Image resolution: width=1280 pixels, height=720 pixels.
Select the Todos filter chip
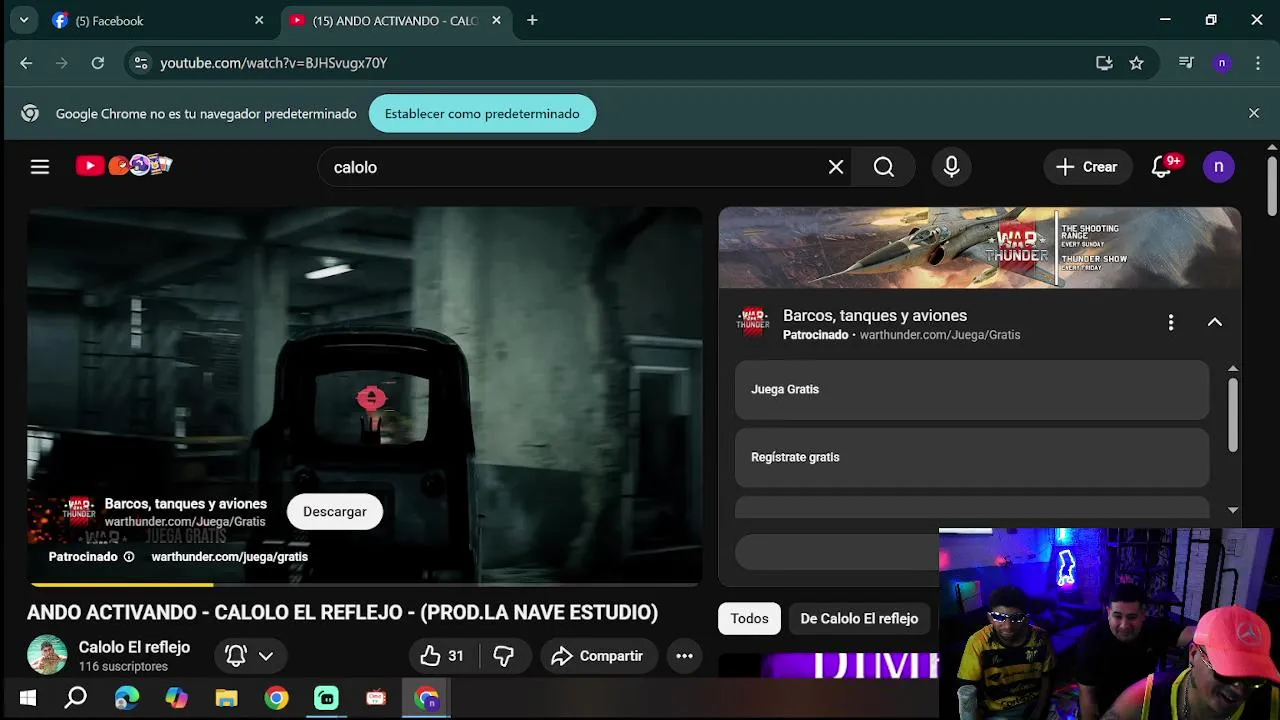pyautogui.click(x=749, y=619)
